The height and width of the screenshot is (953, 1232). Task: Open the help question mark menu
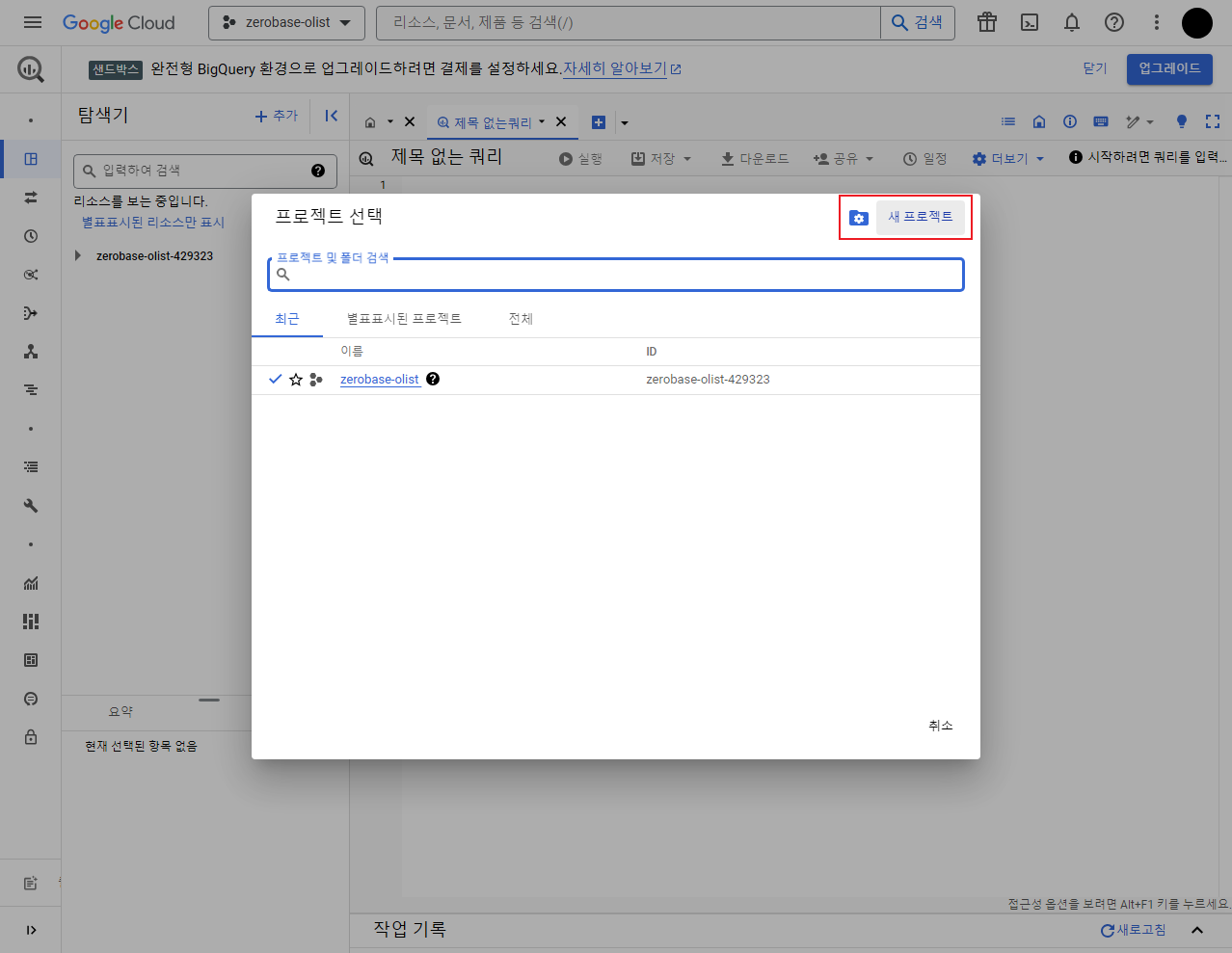tap(1114, 22)
